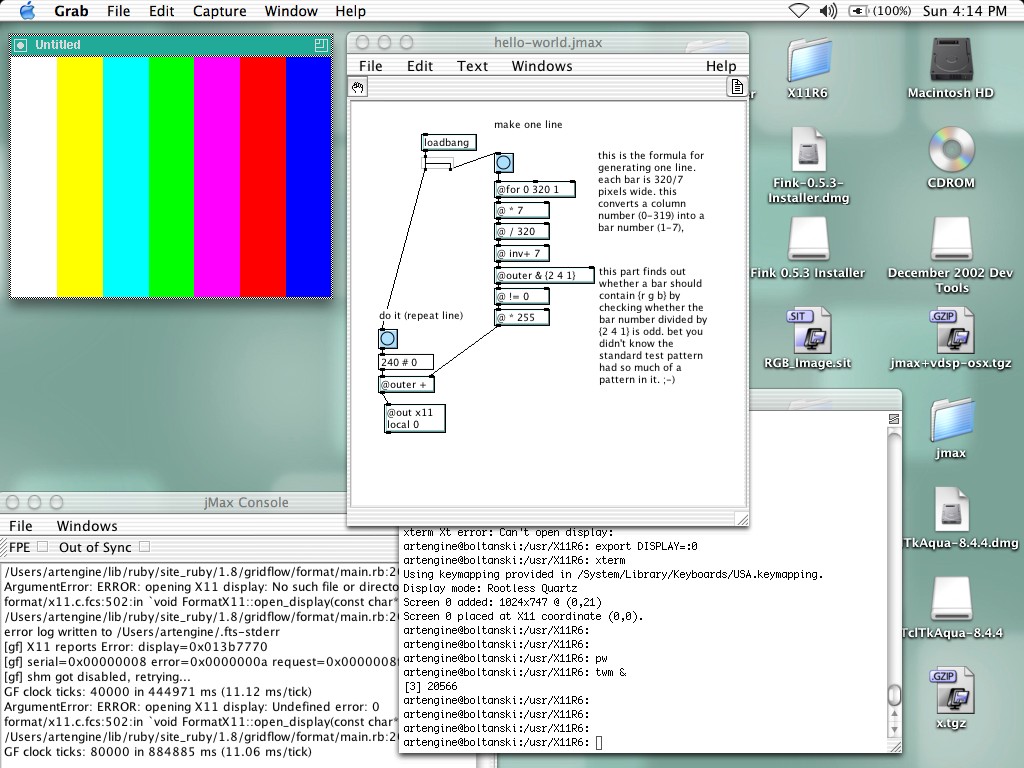Image resolution: width=1024 pixels, height=768 pixels.
Task: Click 'GF clock ticks: 40000' console line
Action: 157,692
